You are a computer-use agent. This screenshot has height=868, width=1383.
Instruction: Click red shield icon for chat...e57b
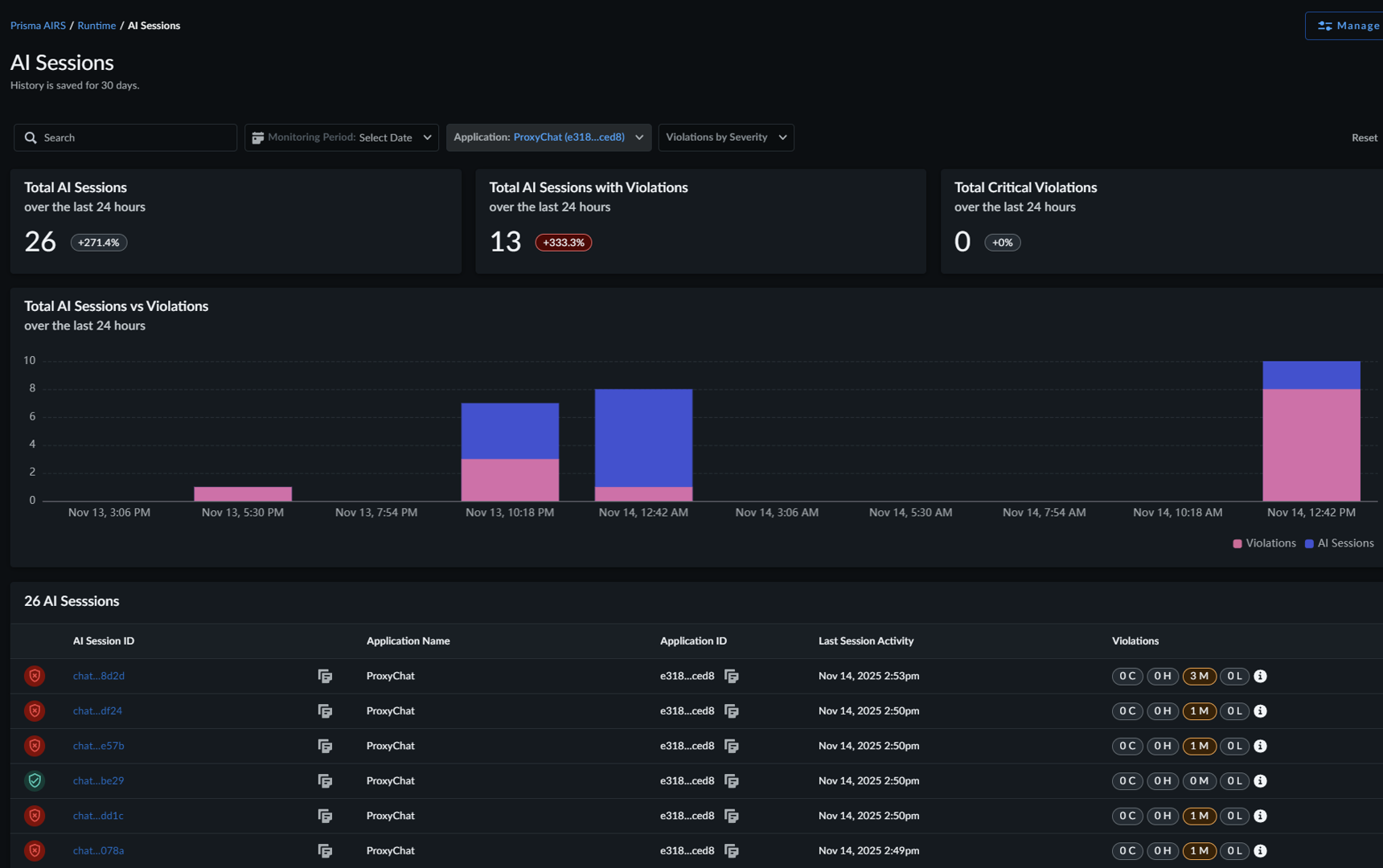(35, 746)
